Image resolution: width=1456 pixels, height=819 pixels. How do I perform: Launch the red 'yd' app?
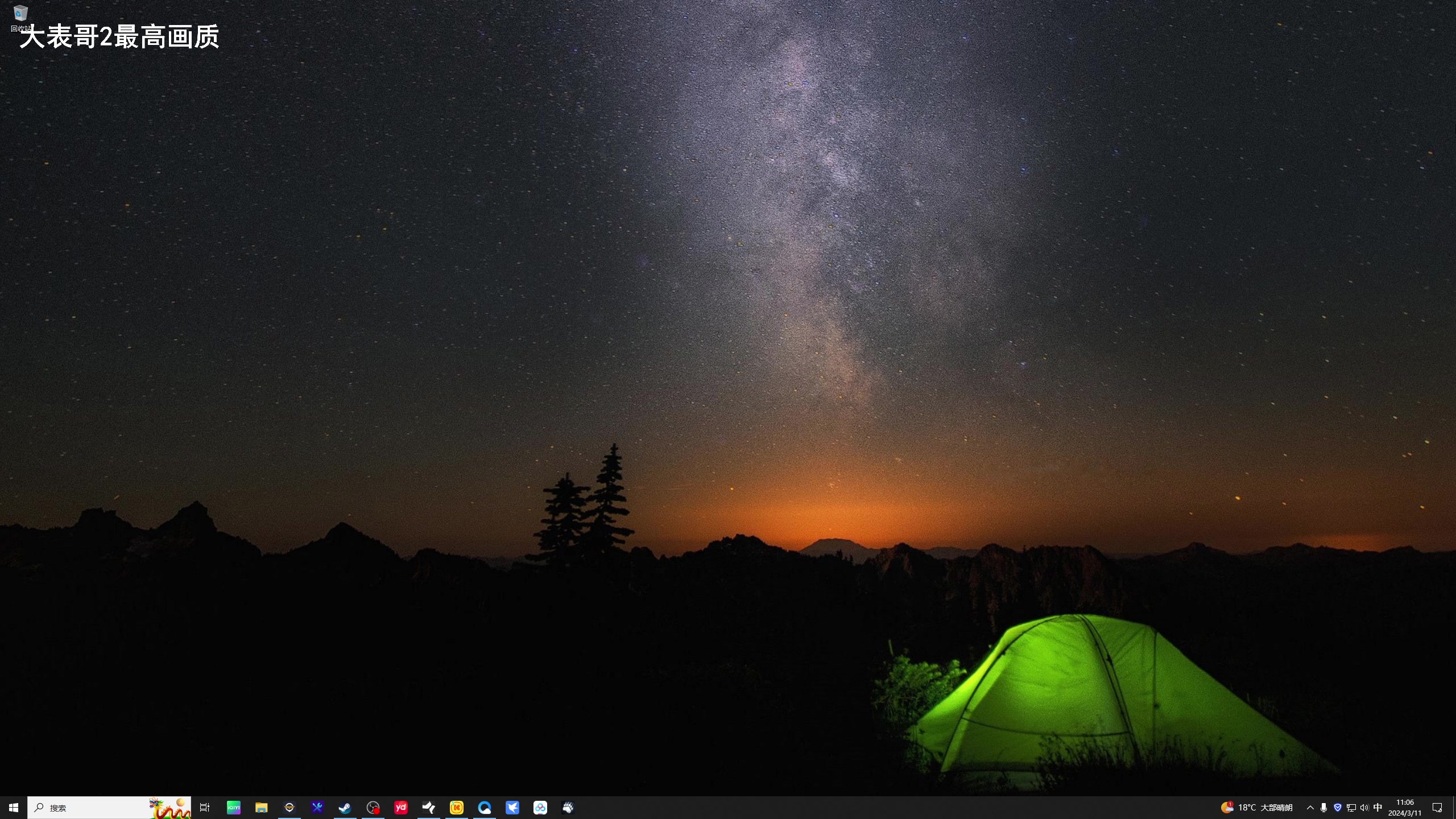point(400,808)
